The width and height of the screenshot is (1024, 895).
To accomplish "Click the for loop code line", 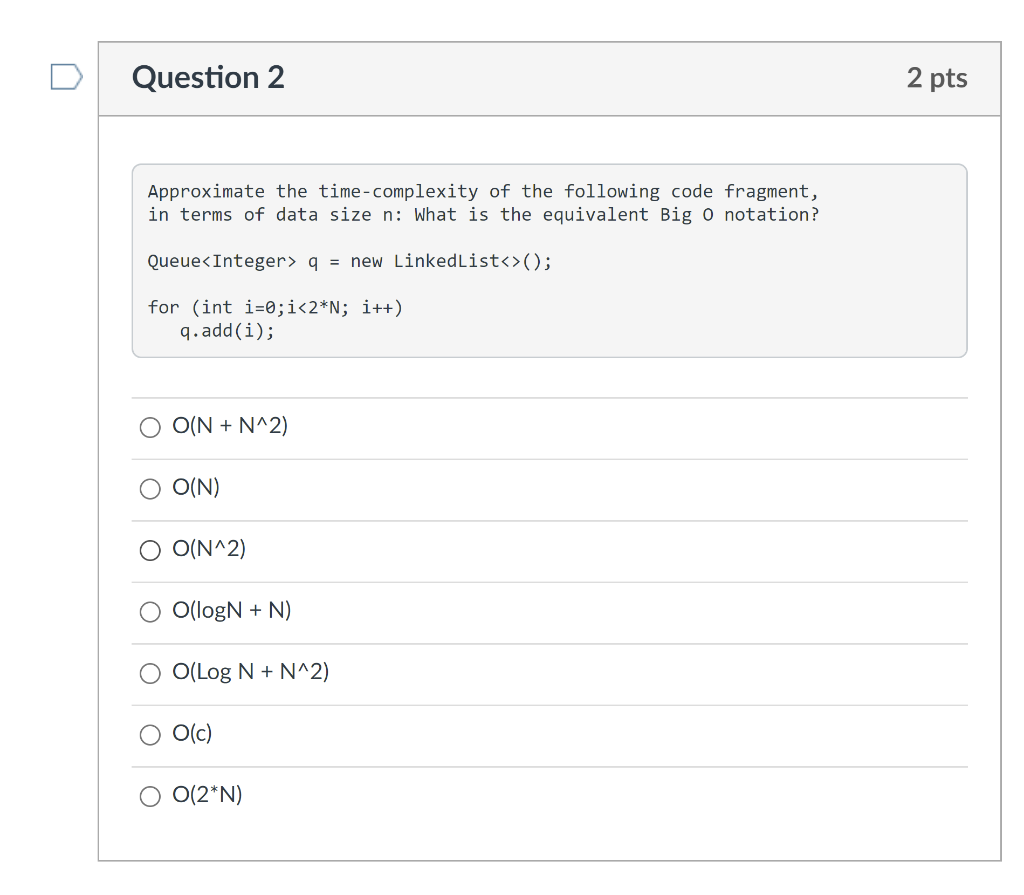I will pyautogui.click(x=275, y=307).
